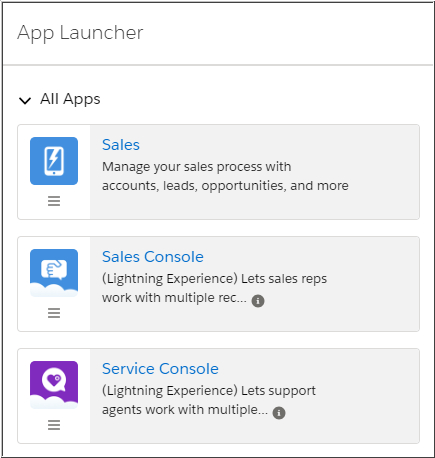The width and height of the screenshot is (435, 458).
Task: Open the Sales app lightning phone icon
Action: tap(54, 161)
